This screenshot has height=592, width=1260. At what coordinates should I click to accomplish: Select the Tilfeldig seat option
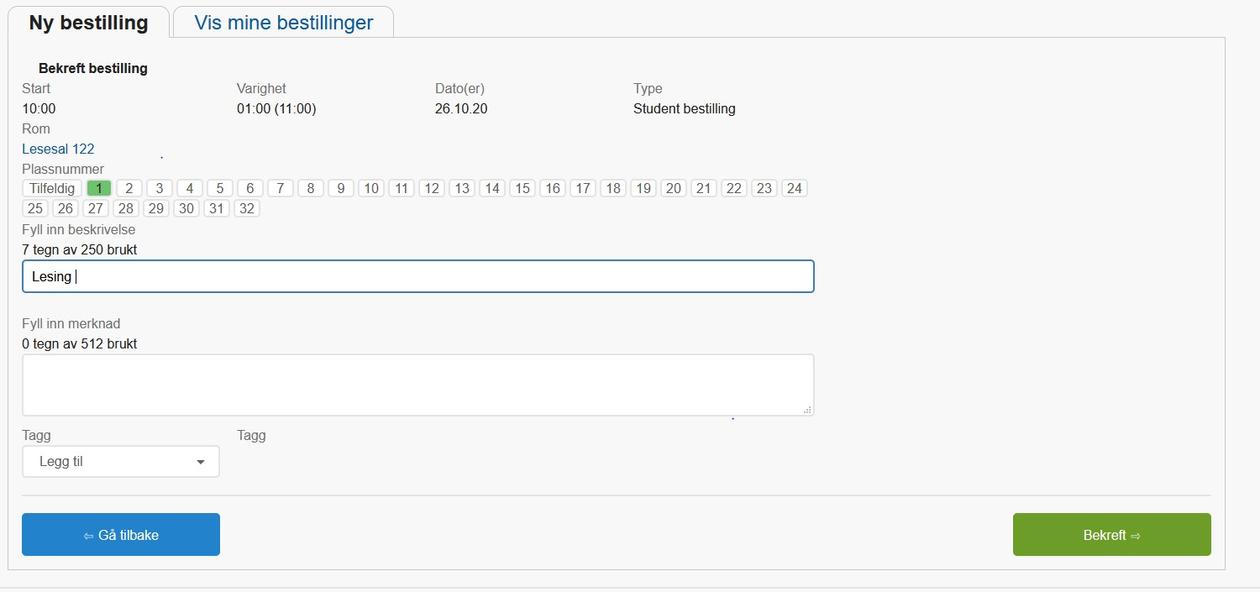(52, 188)
